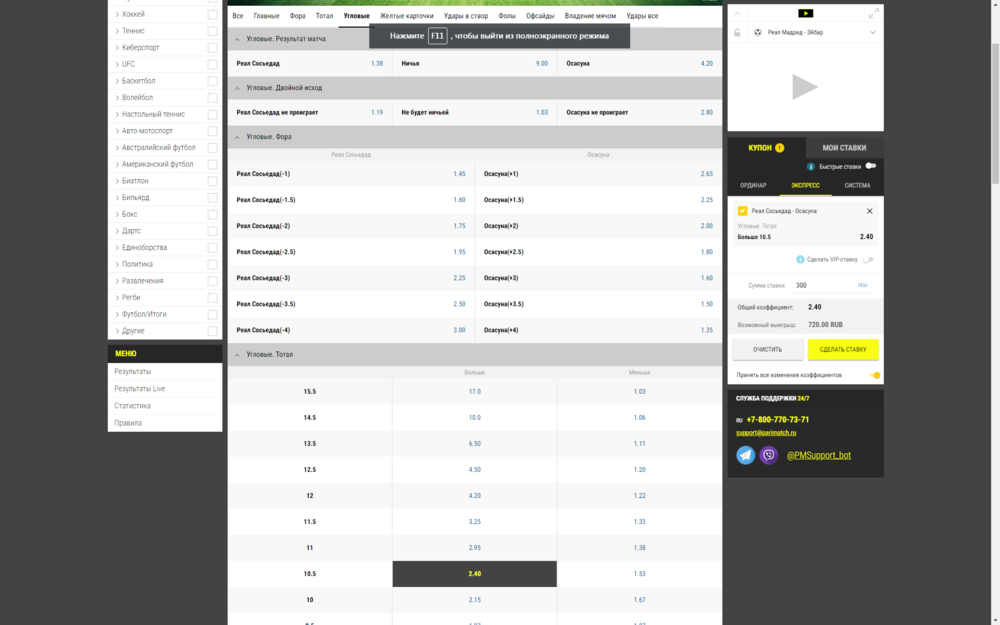Open the Реал Мадрид - Эйбар match dropdown
Viewport: 1000px width, 625px height.
click(x=872, y=33)
